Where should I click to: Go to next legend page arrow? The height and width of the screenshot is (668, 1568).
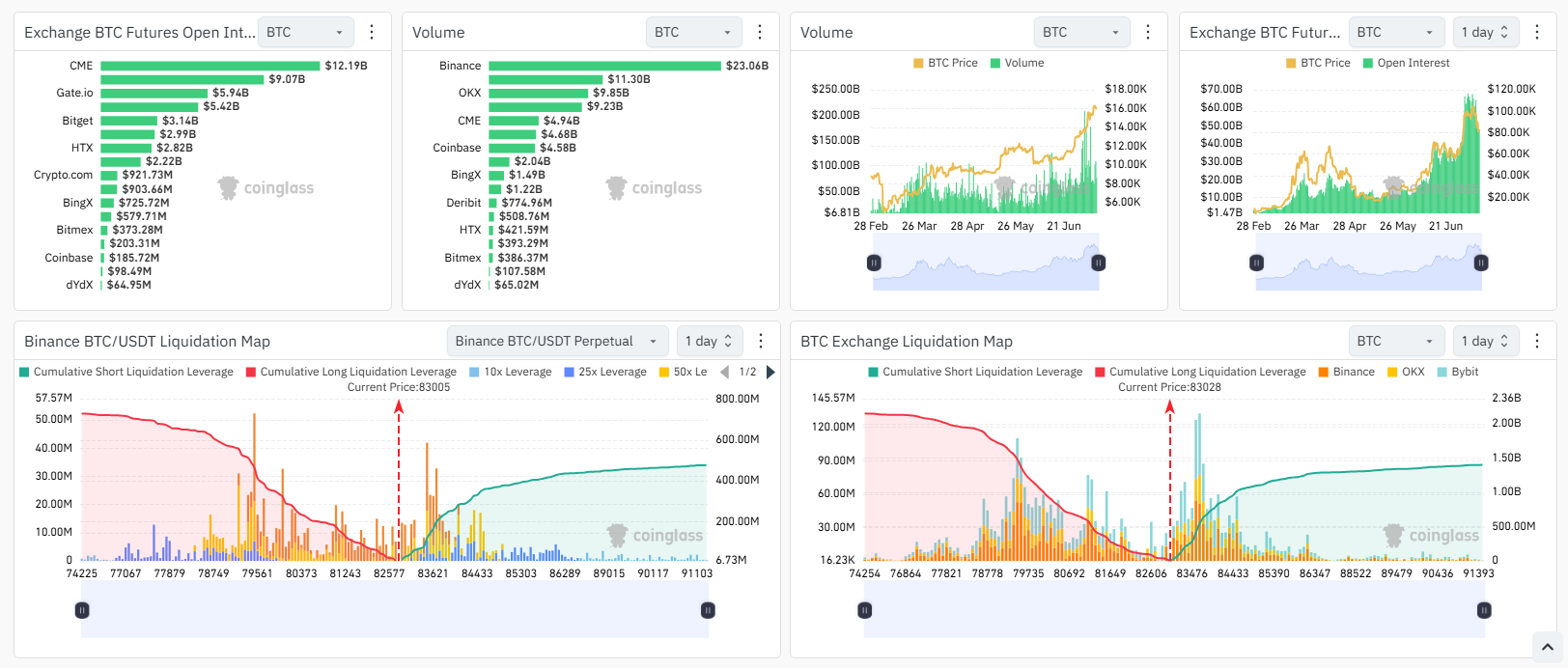770,372
